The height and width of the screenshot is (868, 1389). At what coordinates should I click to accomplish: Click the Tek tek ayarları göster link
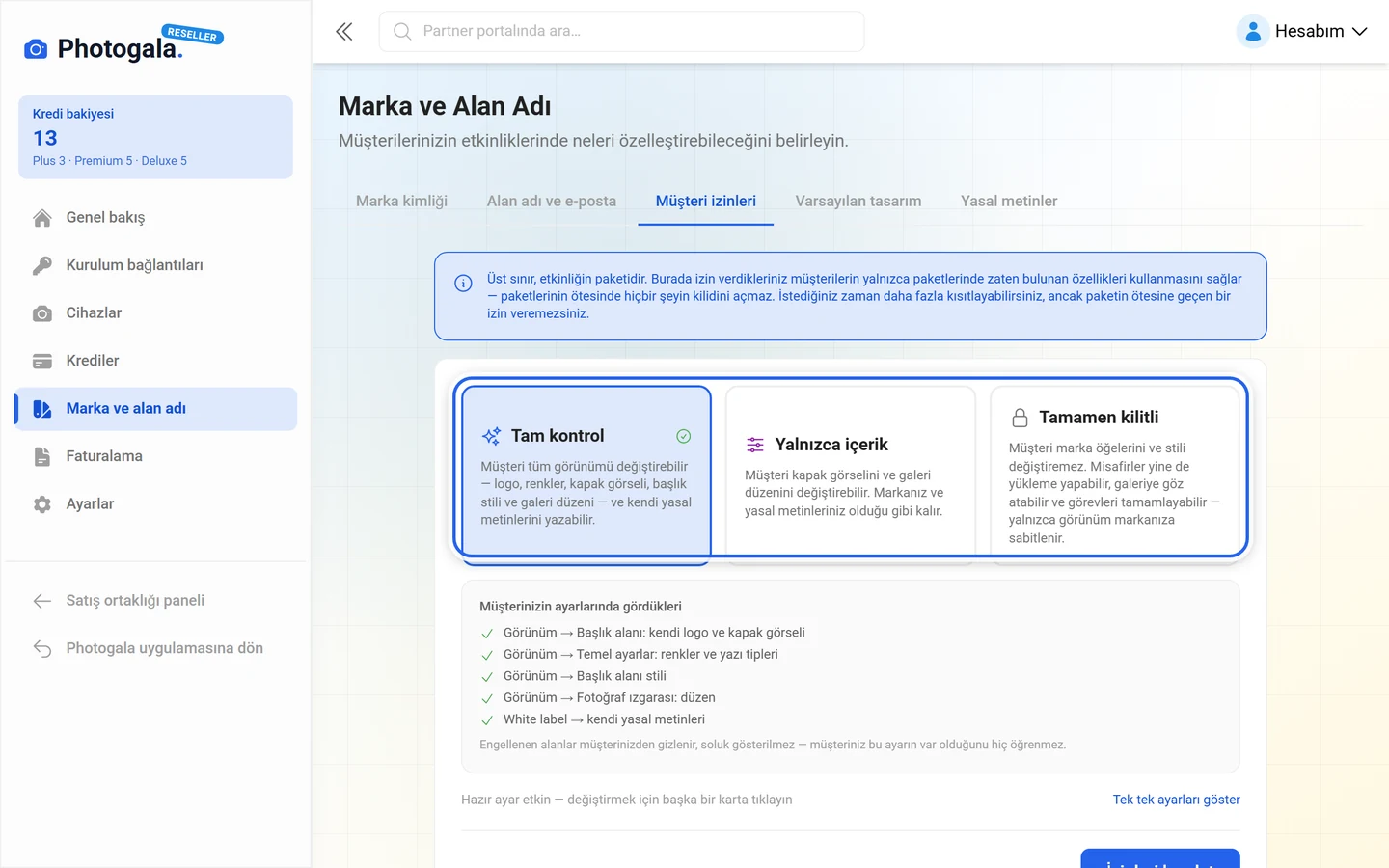coord(1176,800)
